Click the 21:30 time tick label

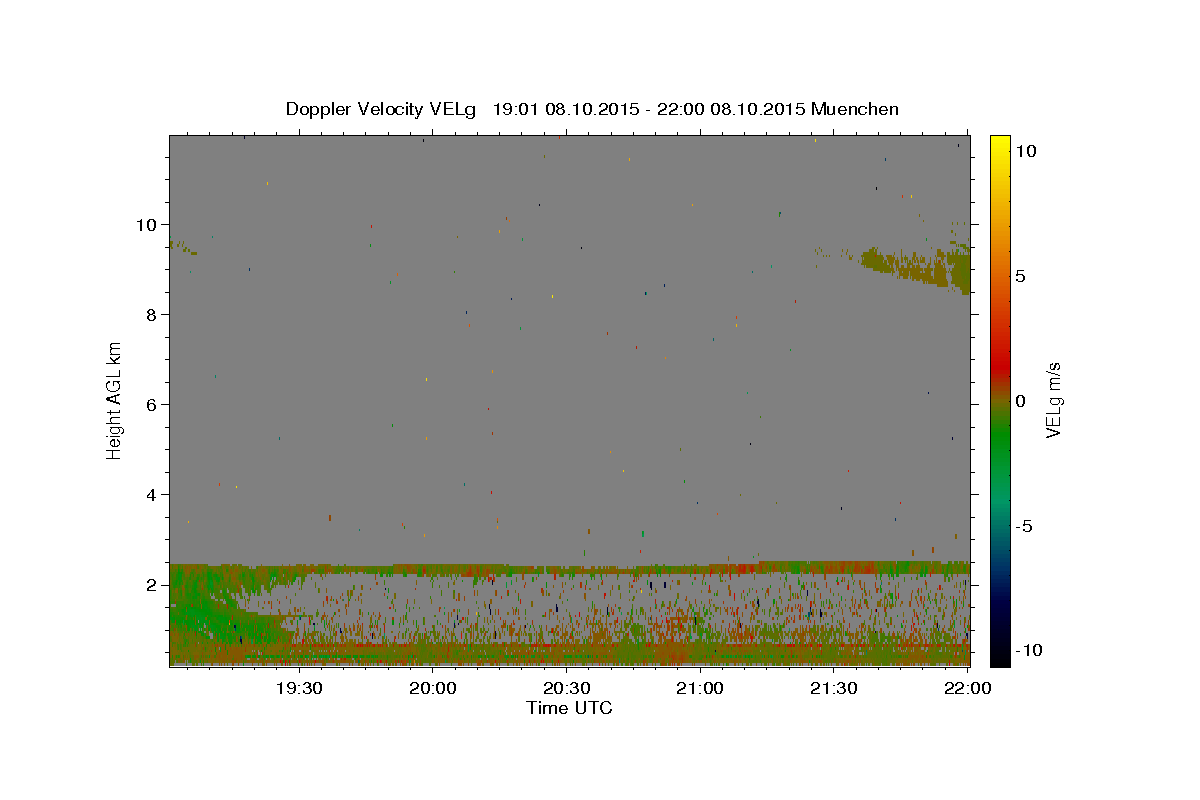[x=834, y=689]
